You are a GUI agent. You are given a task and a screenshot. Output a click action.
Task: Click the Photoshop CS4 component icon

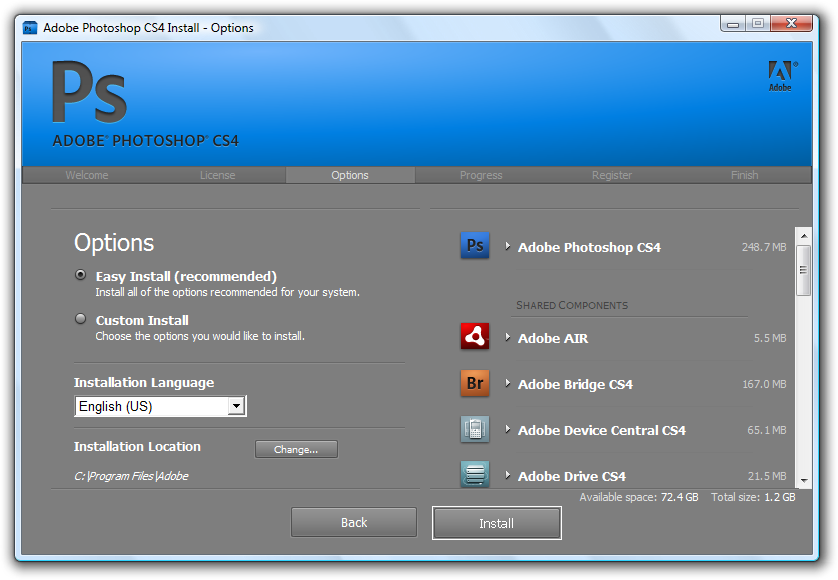coord(475,245)
